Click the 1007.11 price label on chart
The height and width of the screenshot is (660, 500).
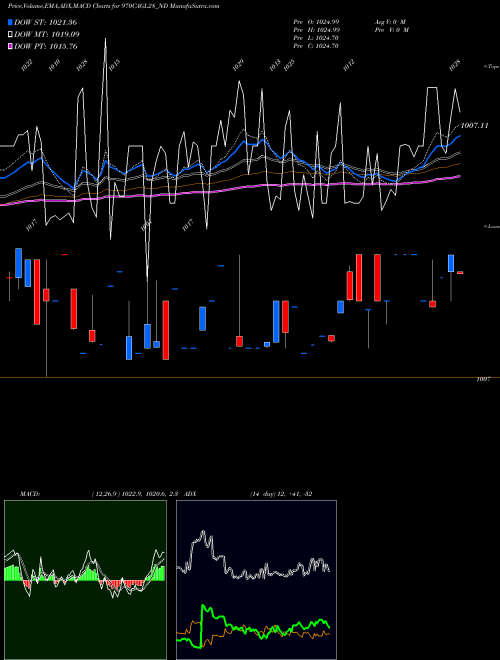pos(474,125)
